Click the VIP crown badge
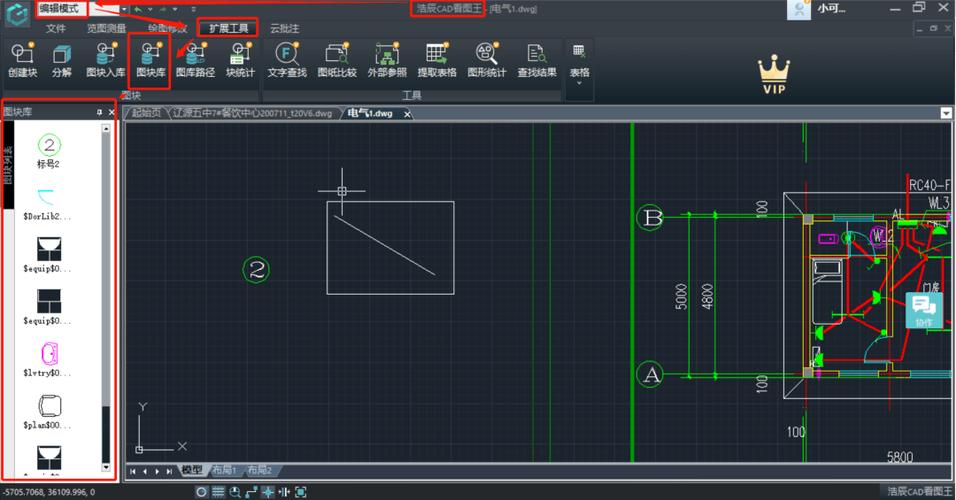Viewport: 956px width, 500px height. point(773,75)
